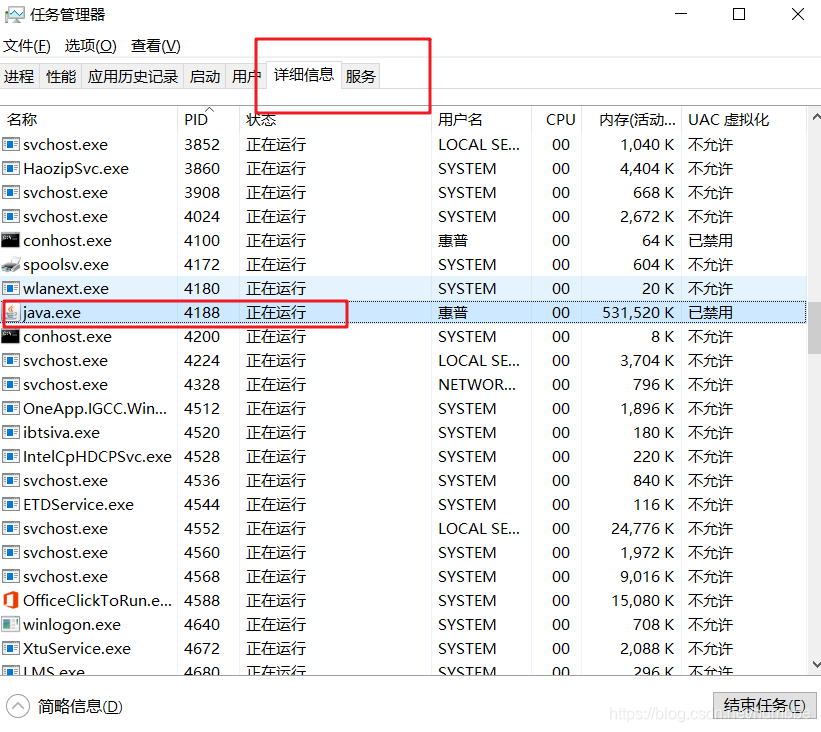Select the IntelCpHDCPSvc.exe process name
This screenshot has height=732, width=821.
pyautogui.click(x=97, y=457)
